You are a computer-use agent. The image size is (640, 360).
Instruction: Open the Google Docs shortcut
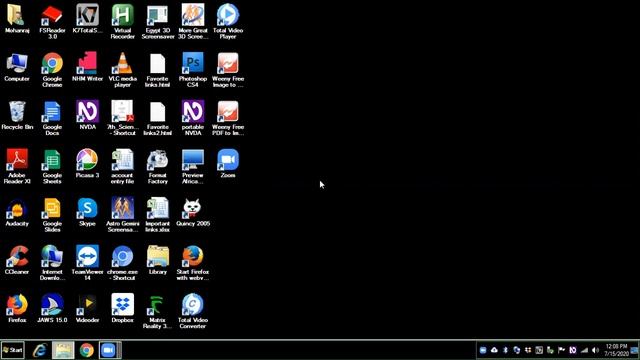click(x=52, y=118)
